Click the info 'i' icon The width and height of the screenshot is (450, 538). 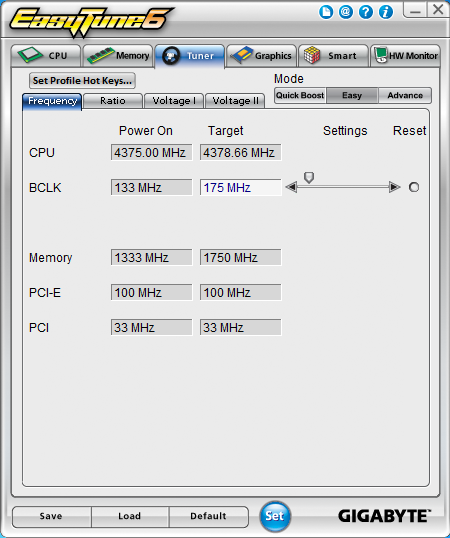[386, 12]
